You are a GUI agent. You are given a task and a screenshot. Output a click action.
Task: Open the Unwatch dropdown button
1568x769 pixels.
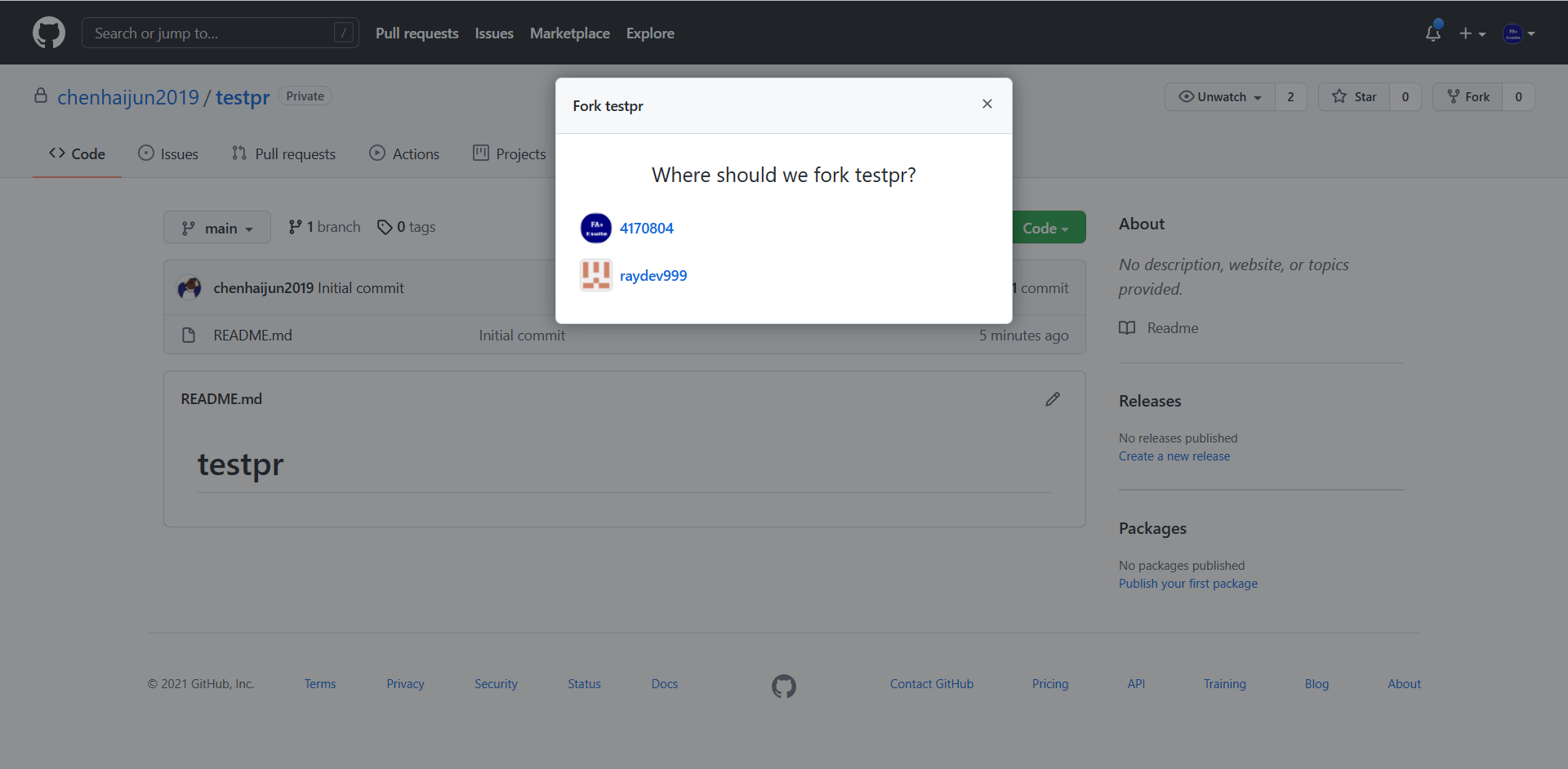coord(1220,97)
